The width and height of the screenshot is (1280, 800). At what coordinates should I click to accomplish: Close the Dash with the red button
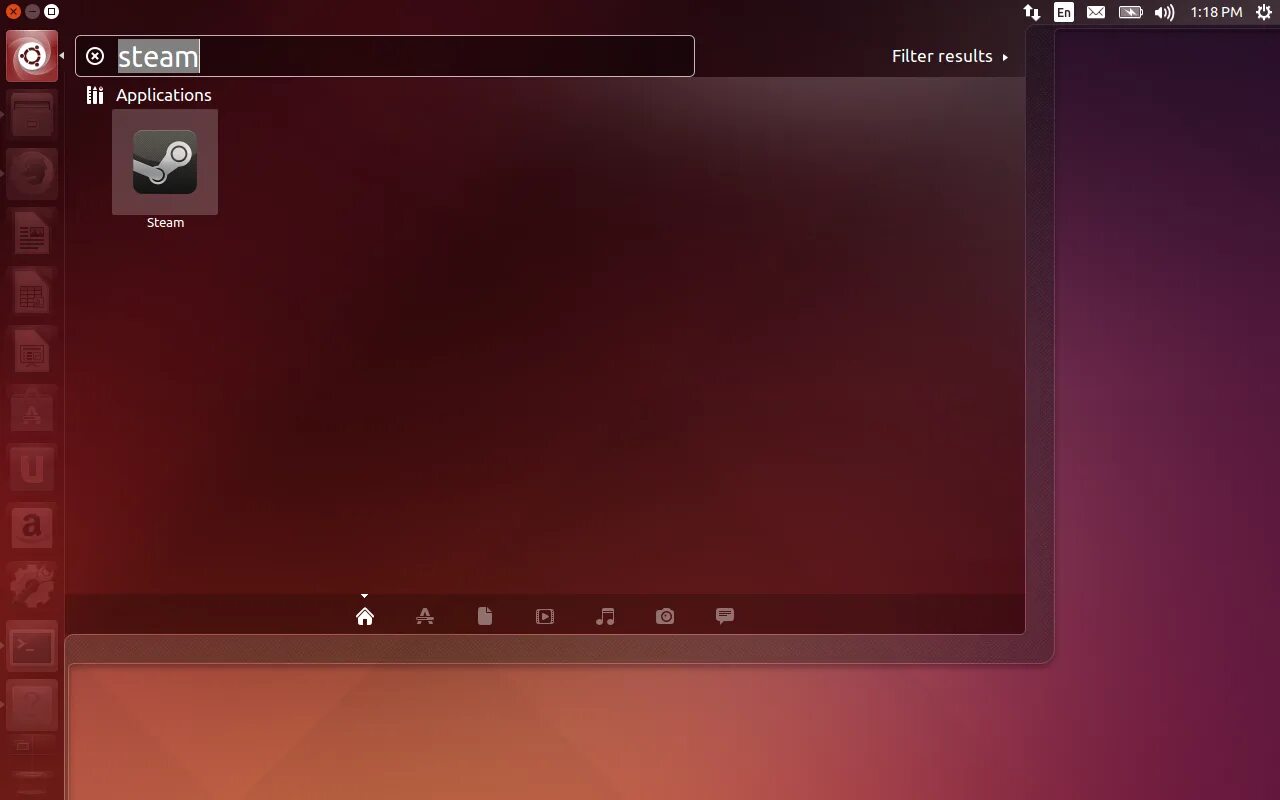[14, 12]
